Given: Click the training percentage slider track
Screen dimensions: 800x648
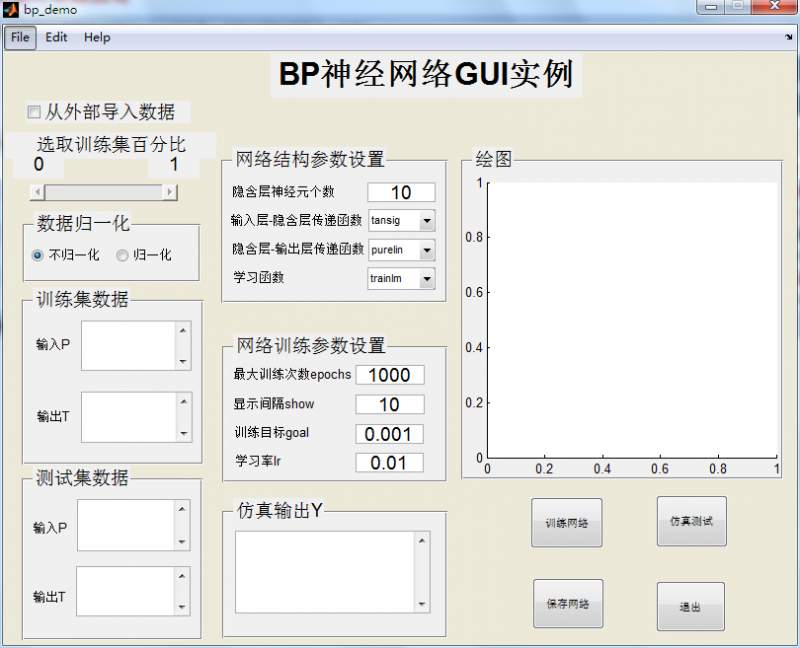Looking at the screenshot, I should click(x=104, y=192).
